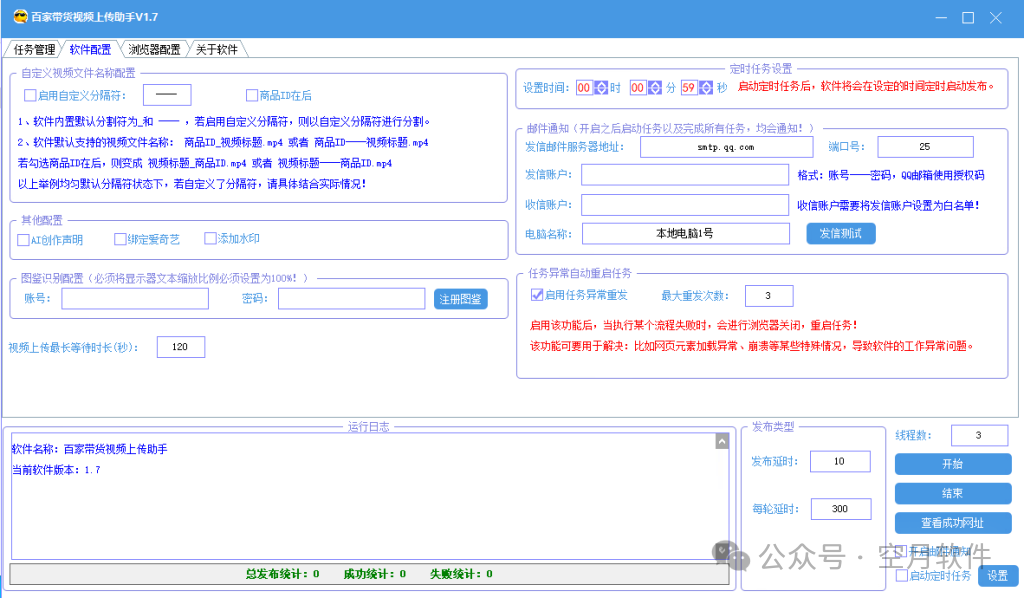Click the 线程数 field showing 3
Image resolution: width=1024 pixels, height=598 pixels.
(x=980, y=435)
